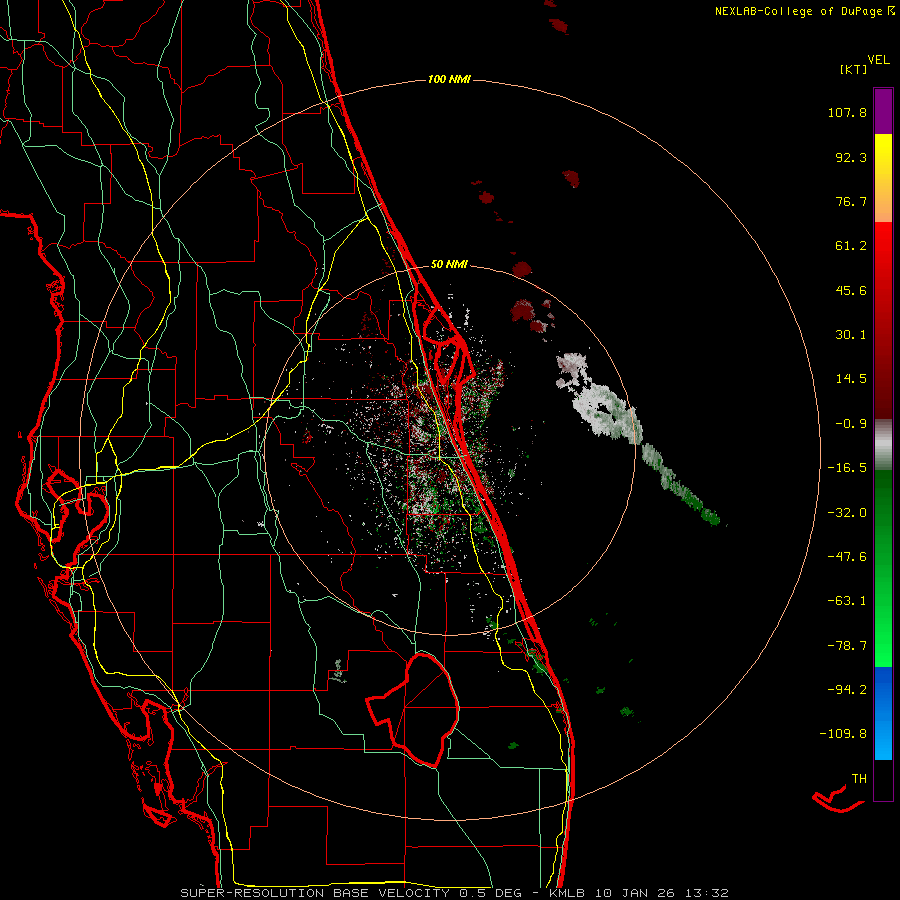Click the -16.5 legend value
This screenshot has height=900, width=900.
(x=847, y=468)
